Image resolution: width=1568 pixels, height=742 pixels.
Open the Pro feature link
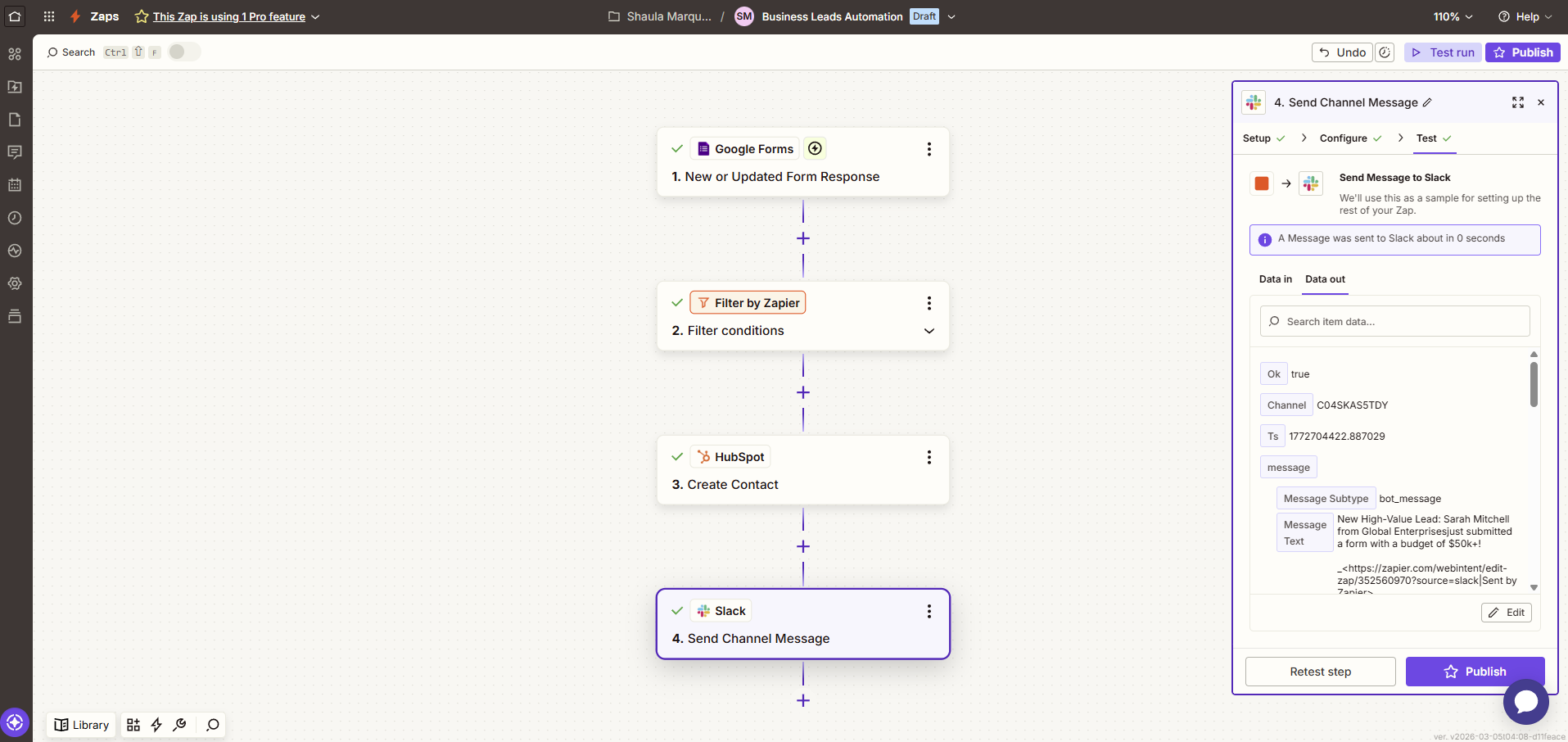coord(228,16)
